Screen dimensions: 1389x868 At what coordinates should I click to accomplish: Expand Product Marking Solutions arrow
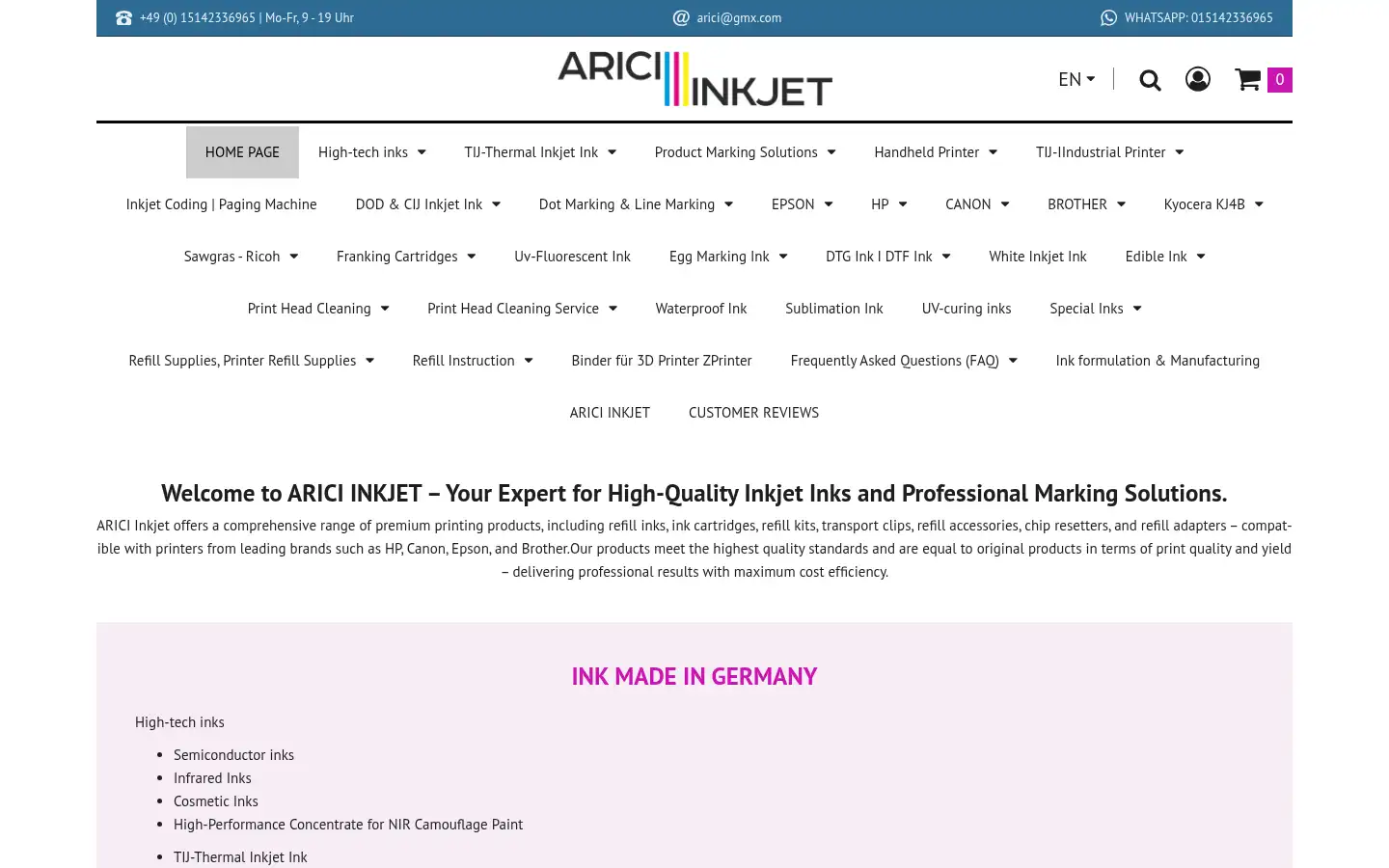pyautogui.click(x=831, y=152)
